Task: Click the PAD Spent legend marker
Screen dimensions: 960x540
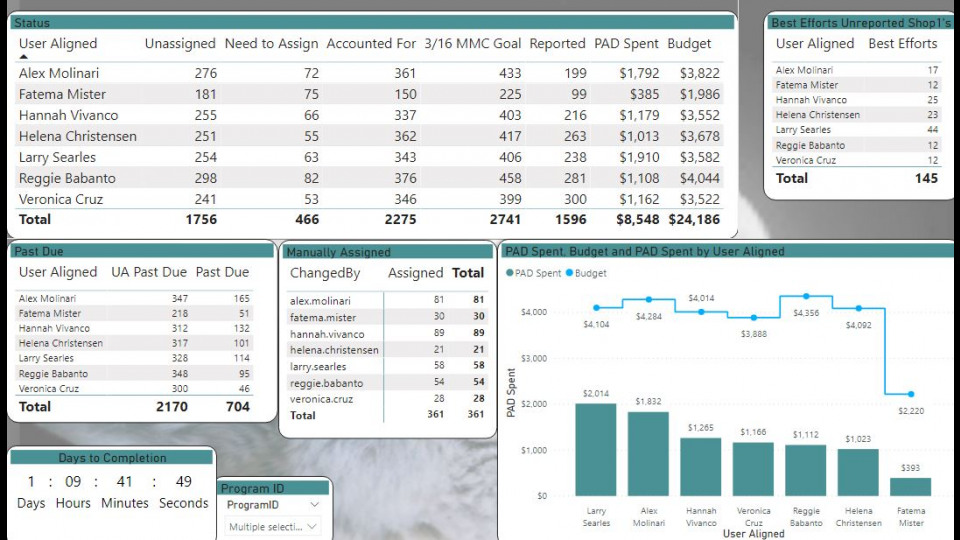Action: tap(511, 273)
